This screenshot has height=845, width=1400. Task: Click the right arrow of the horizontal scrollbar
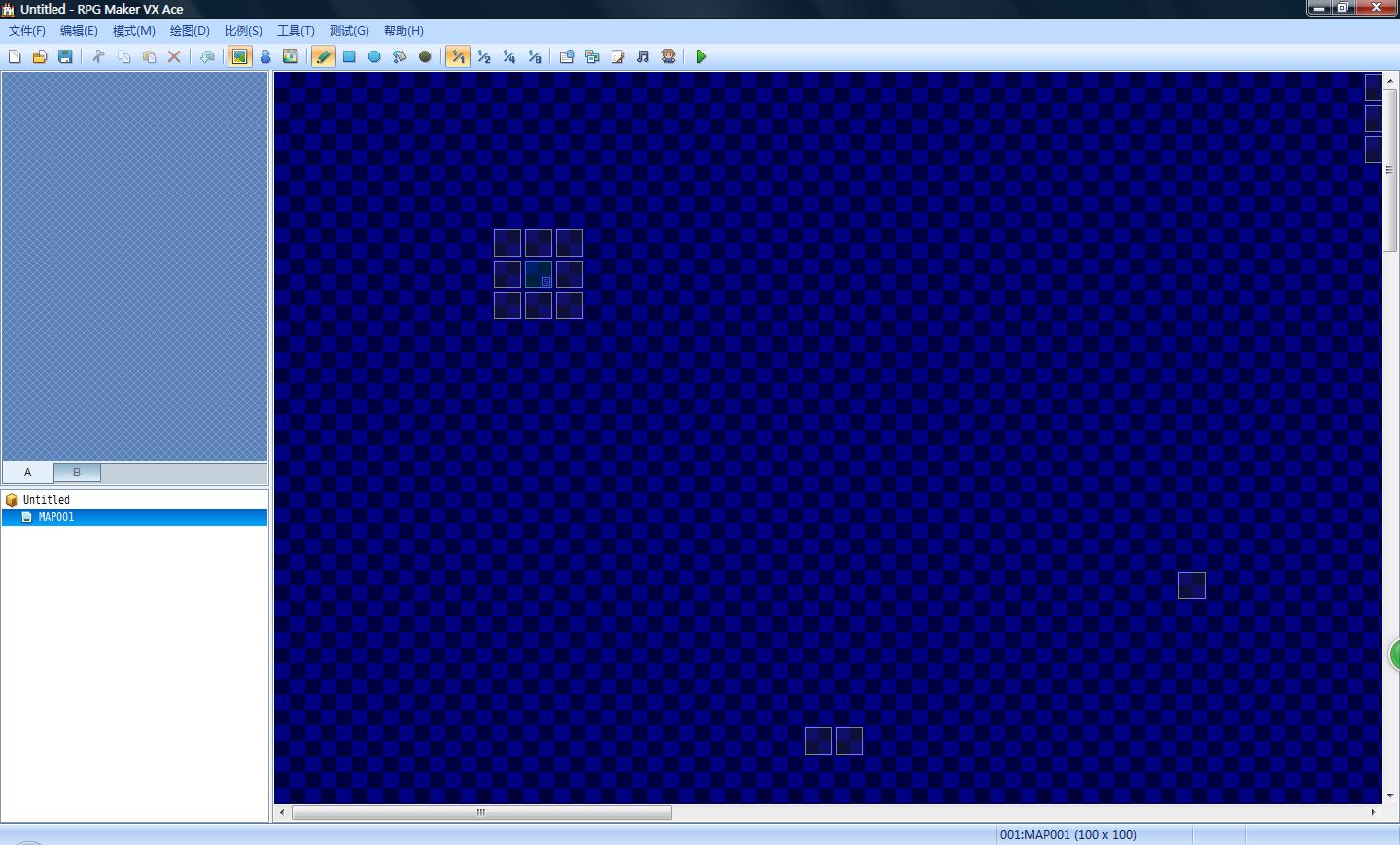pyautogui.click(x=1373, y=812)
